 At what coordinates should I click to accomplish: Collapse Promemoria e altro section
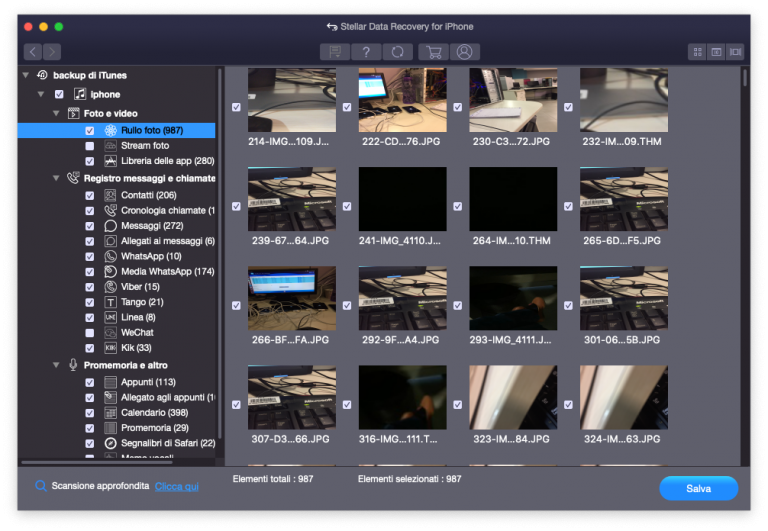[56, 365]
